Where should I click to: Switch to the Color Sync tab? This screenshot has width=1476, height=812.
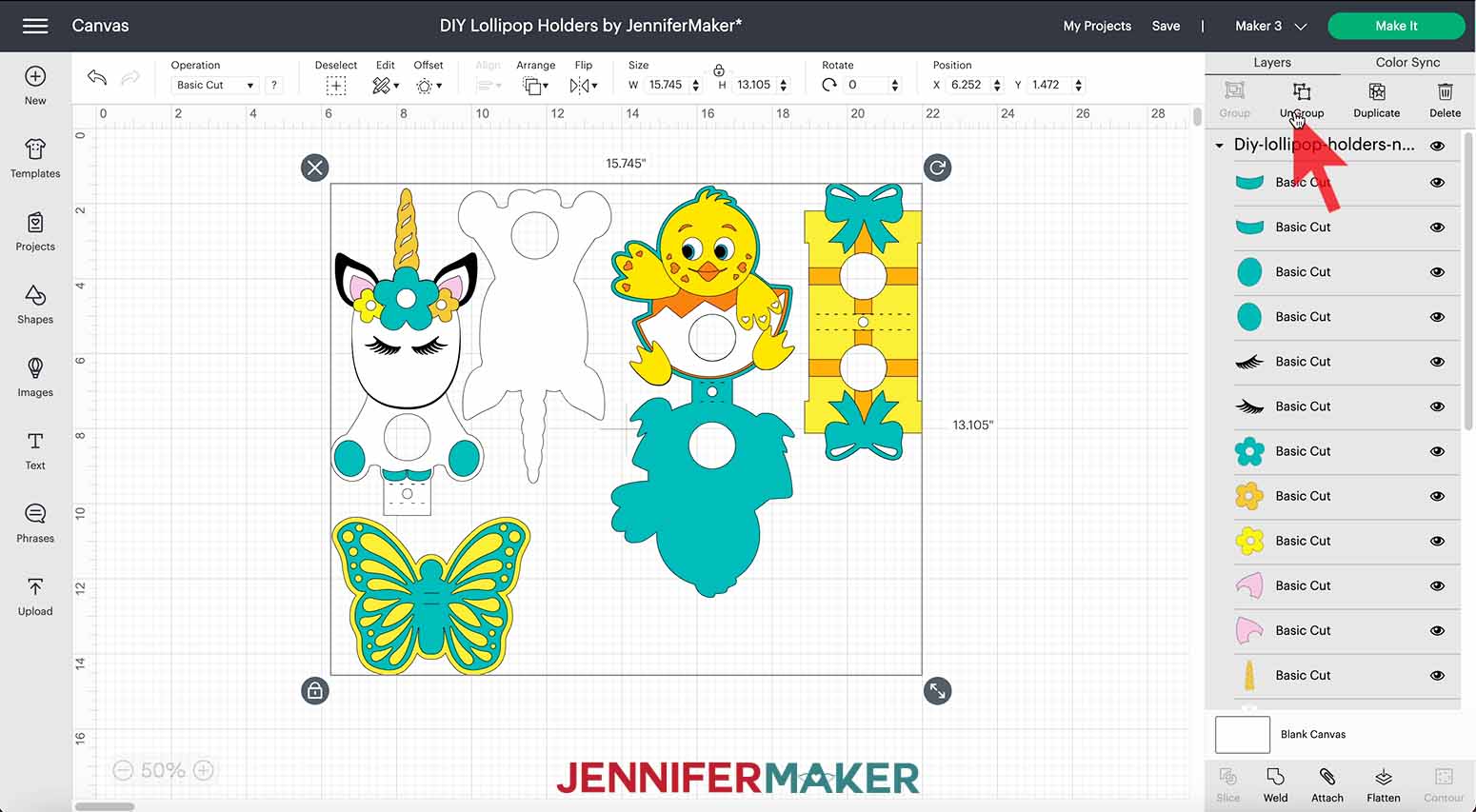coord(1407,63)
